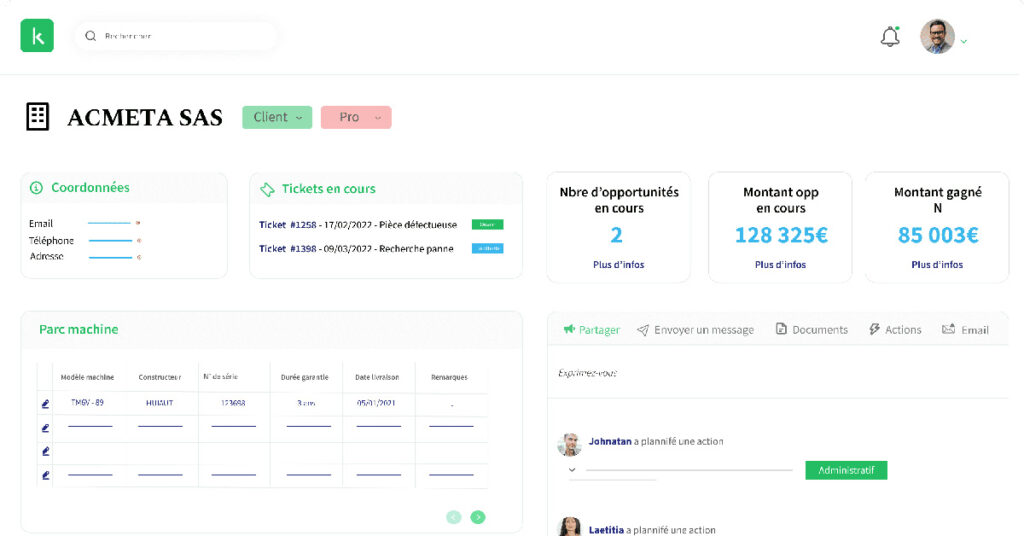Select the Documents tab
1024x536 pixels.
pos(811,330)
